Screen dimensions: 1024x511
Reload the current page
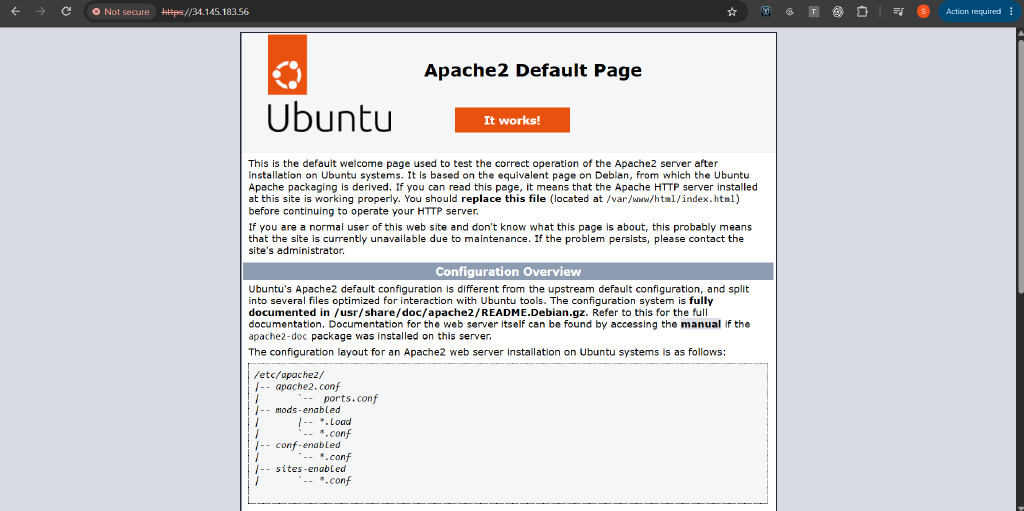pos(66,12)
